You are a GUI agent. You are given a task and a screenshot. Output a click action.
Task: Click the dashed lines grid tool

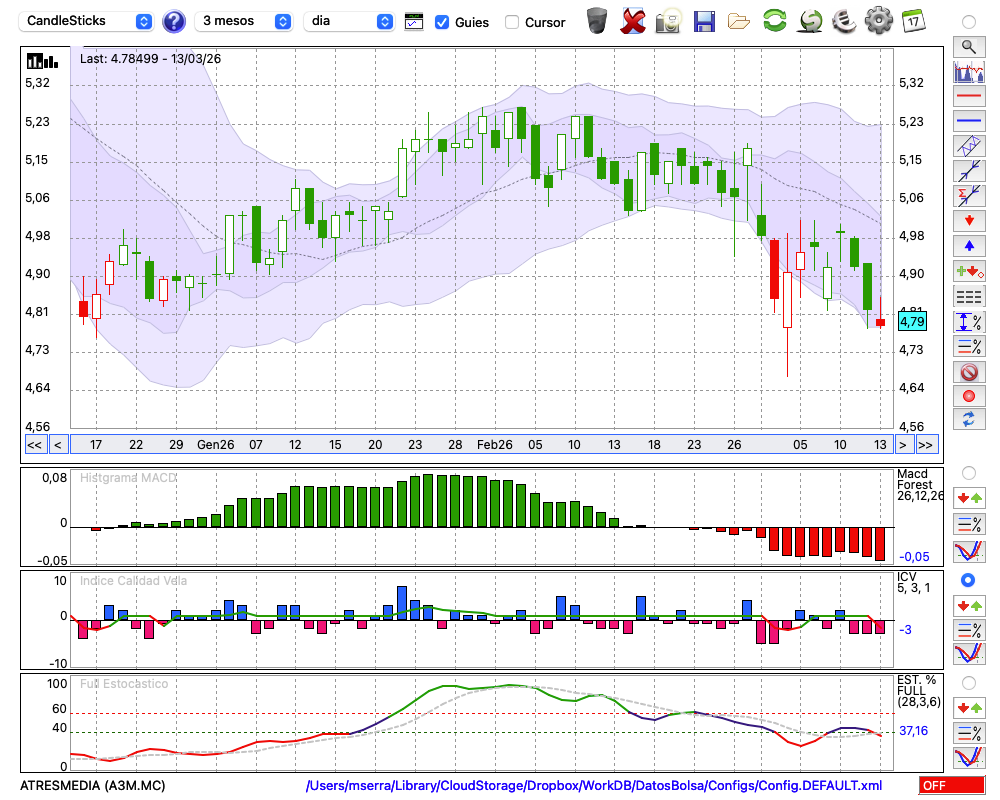pos(969,296)
